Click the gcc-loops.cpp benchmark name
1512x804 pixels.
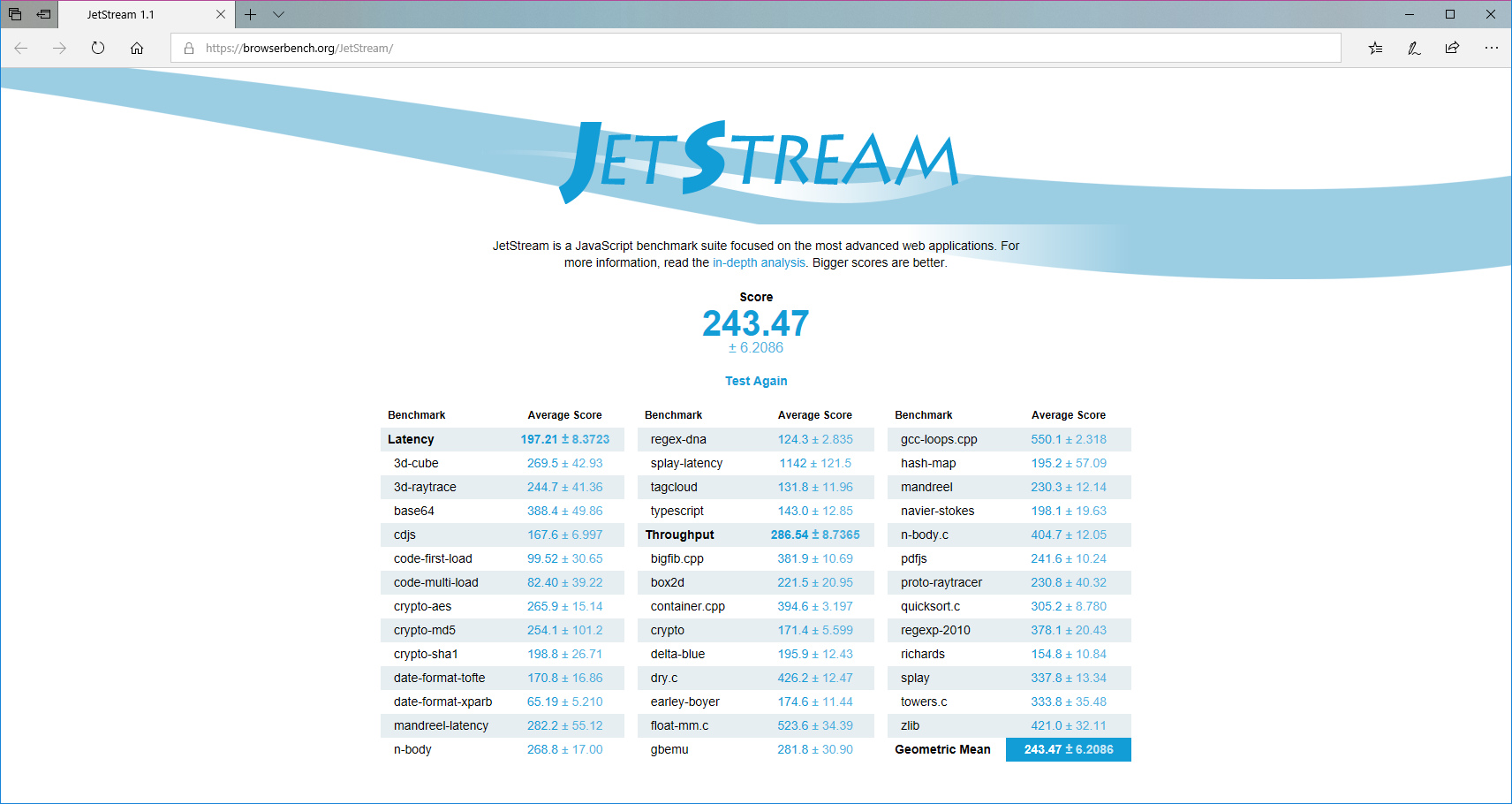coord(939,439)
